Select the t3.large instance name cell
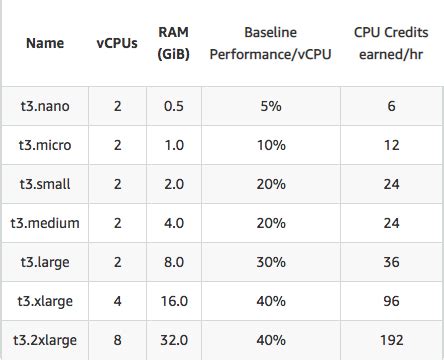This screenshot has height=360, width=444. coord(45,262)
